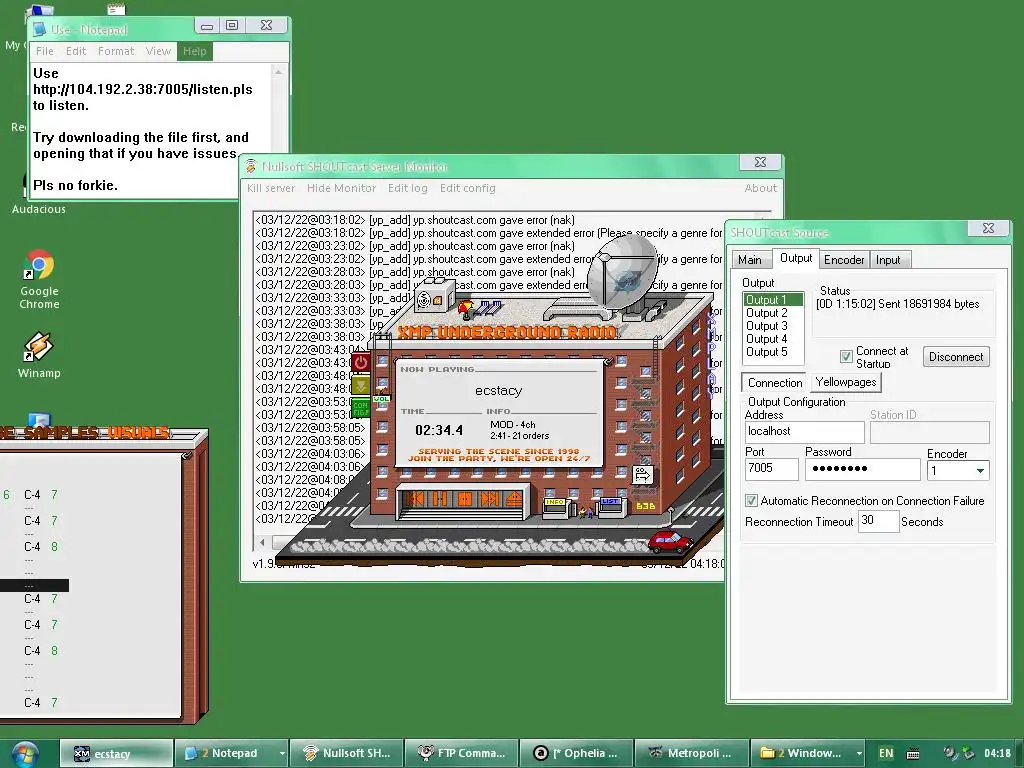
Task: Select Output 1 in output list
Action: pos(773,300)
